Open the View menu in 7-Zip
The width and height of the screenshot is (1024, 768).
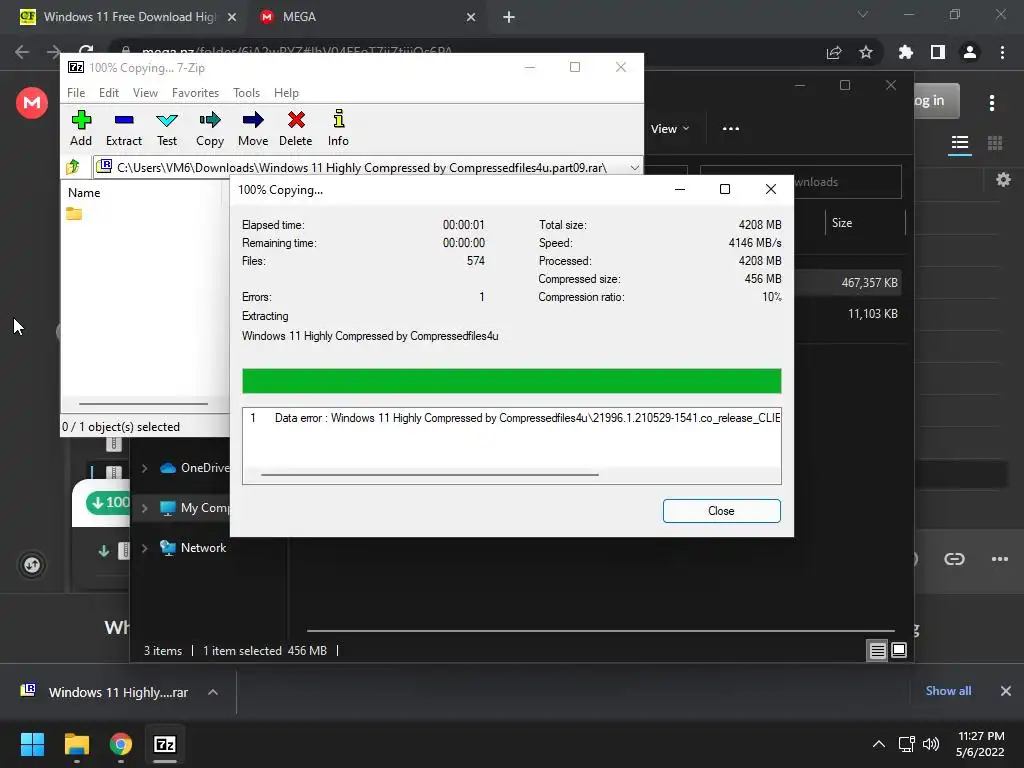[145, 93]
